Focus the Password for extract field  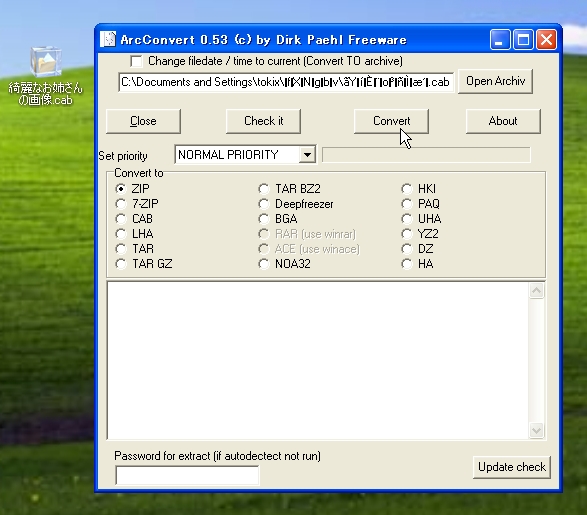coord(187,475)
